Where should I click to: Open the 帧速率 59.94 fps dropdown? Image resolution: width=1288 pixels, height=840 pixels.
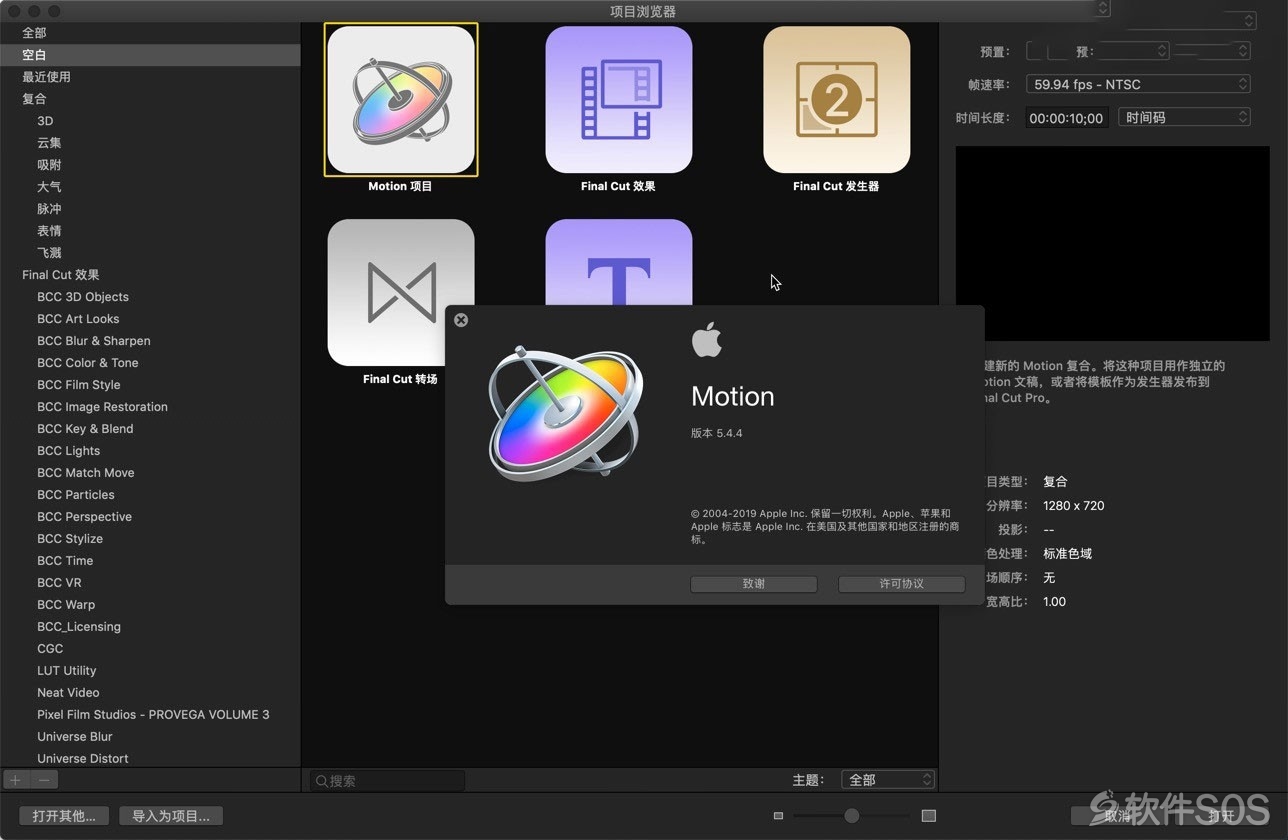coord(1139,85)
